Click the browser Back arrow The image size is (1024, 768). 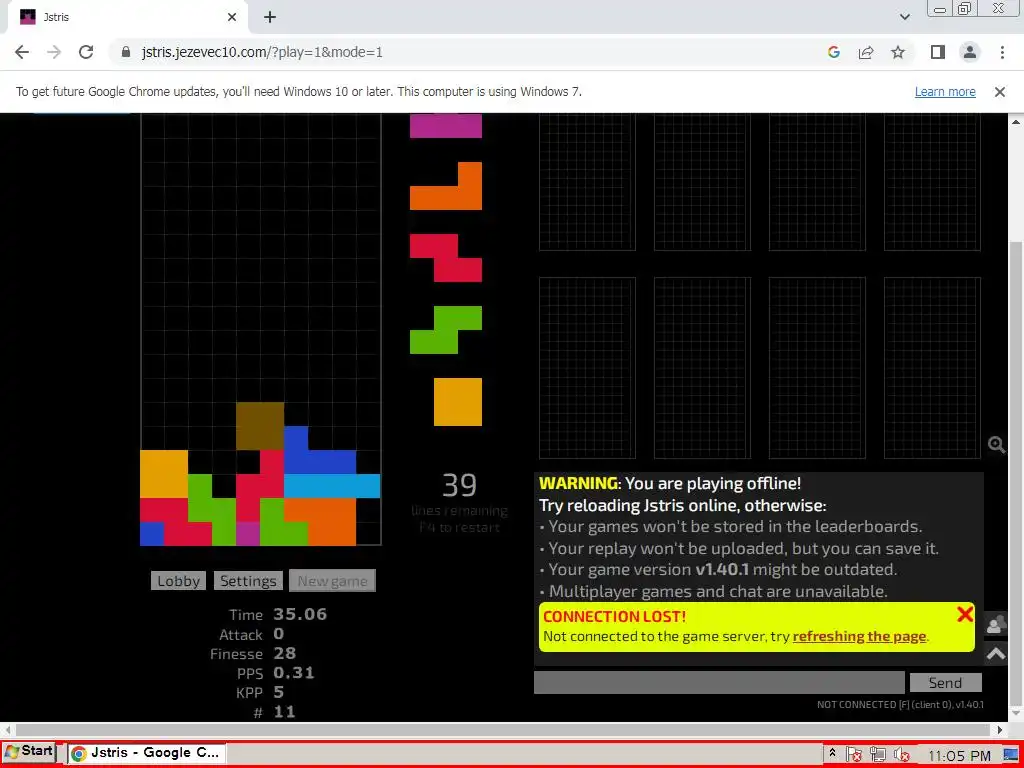[x=22, y=52]
